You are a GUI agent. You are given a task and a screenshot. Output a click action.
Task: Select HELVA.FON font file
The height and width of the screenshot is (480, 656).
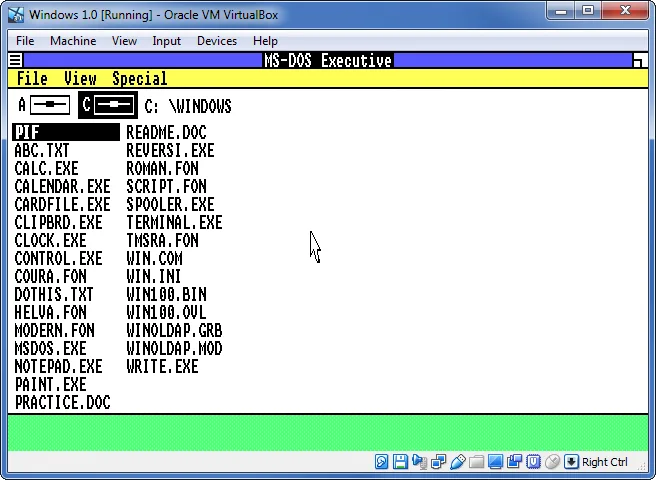50,312
